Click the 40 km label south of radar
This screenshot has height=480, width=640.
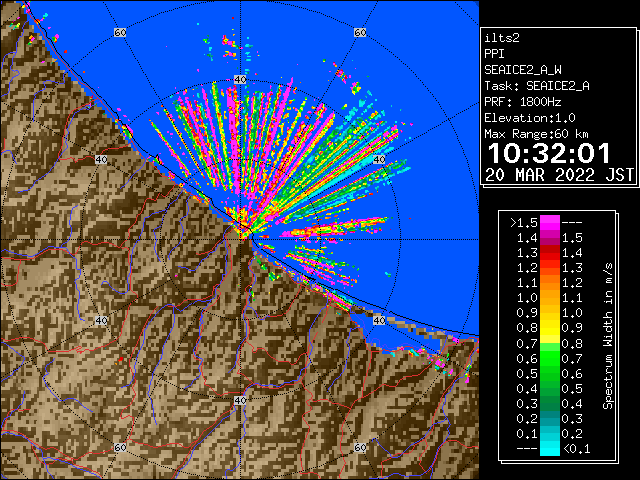(x=240, y=400)
